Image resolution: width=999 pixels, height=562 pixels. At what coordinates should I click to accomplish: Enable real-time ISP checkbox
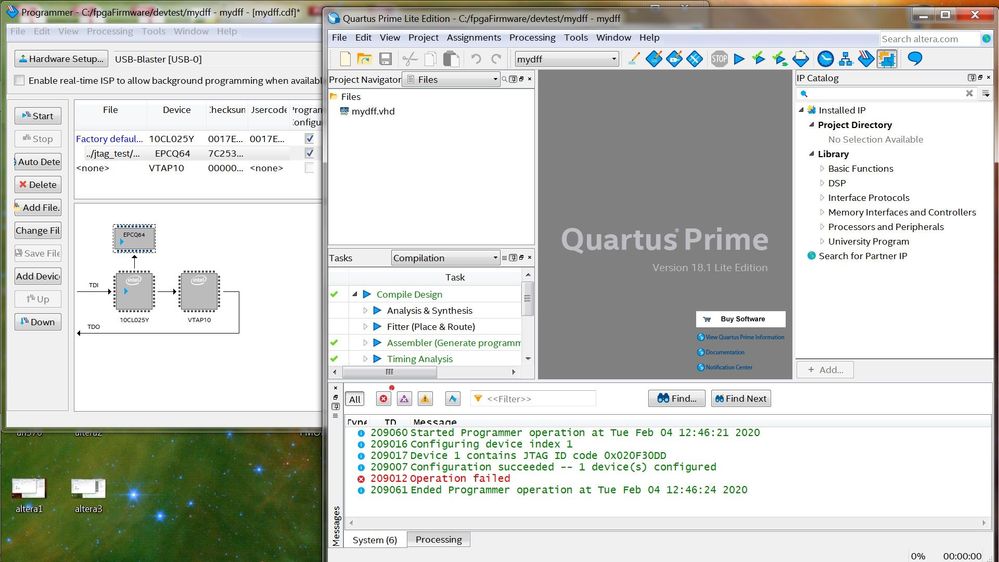(x=19, y=80)
